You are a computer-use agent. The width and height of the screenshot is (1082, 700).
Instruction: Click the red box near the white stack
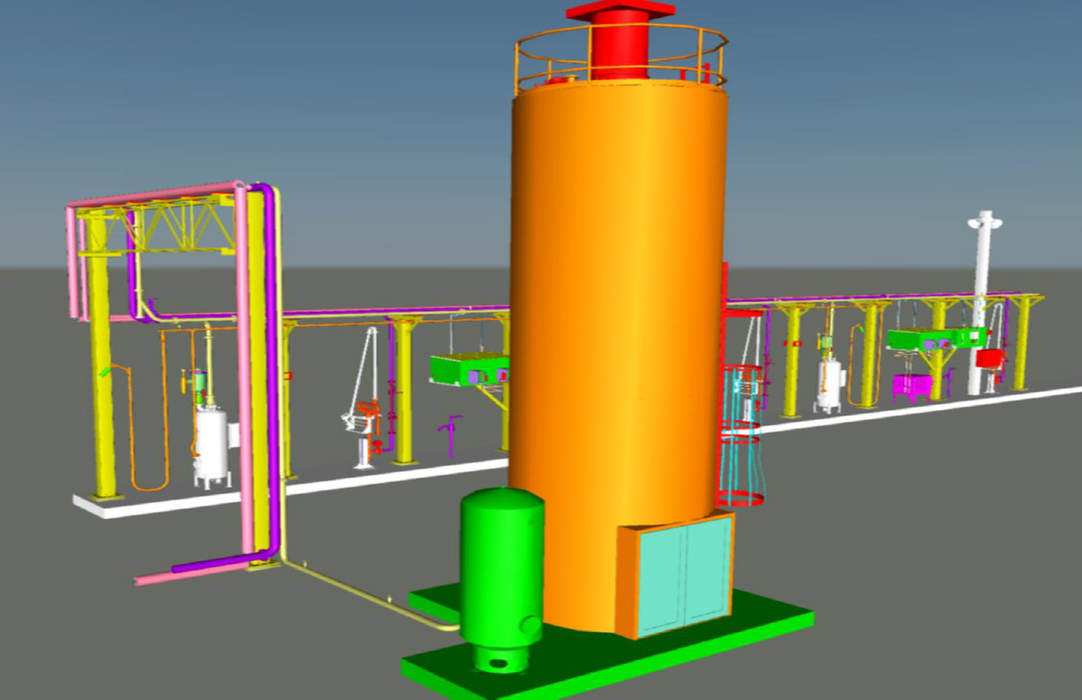(x=989, y=359)
